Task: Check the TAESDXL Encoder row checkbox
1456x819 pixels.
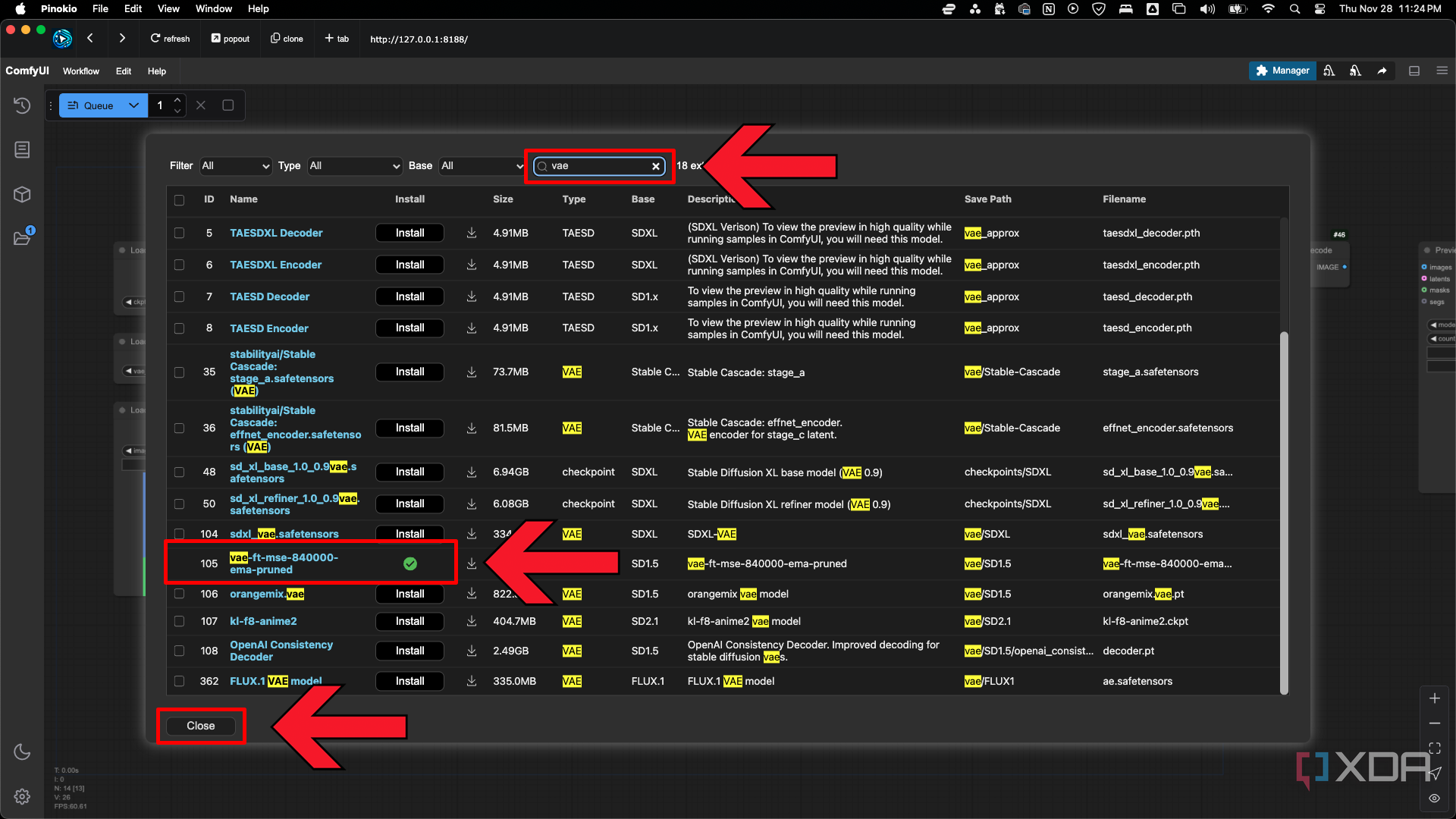Action: point(179,265)
